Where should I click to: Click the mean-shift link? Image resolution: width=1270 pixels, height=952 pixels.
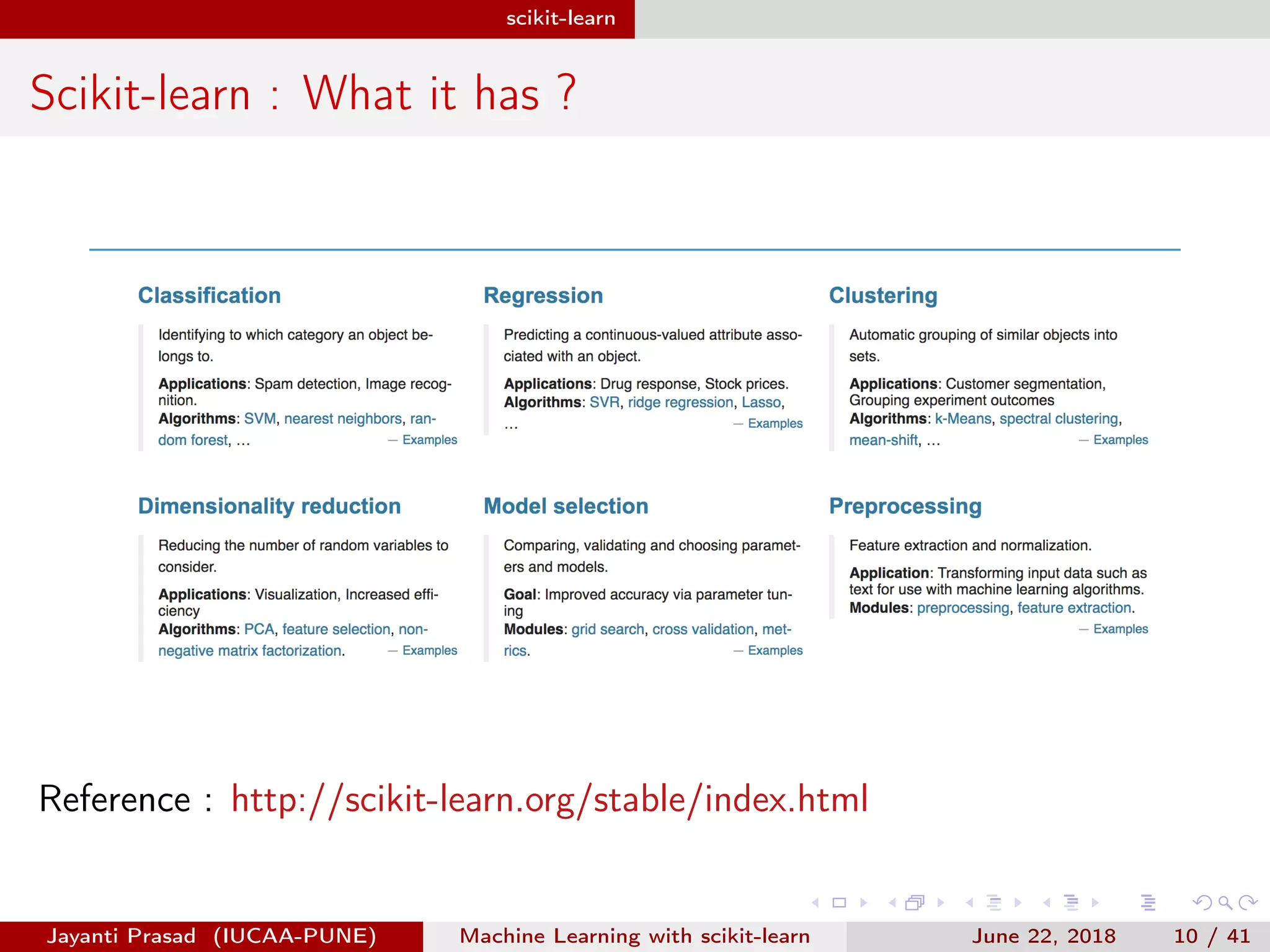coord(884,440)
